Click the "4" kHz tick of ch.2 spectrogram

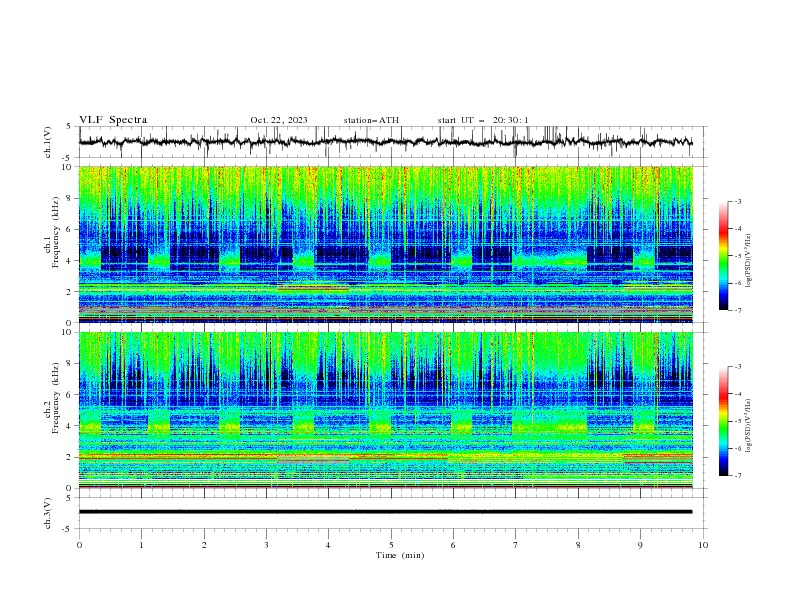coord(70,426)
